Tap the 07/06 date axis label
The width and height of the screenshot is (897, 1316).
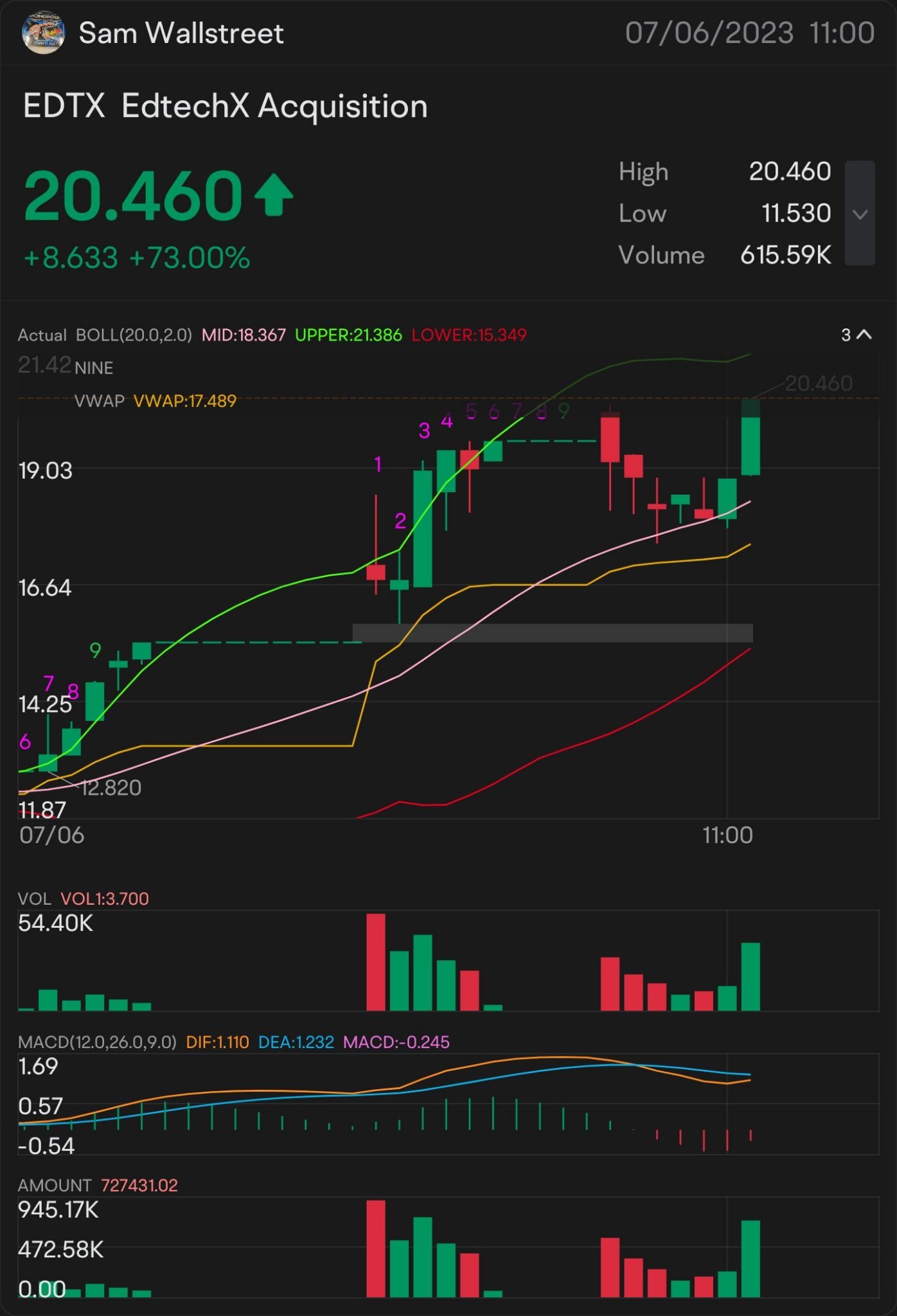pyautogui.click(x=51, y=835)
